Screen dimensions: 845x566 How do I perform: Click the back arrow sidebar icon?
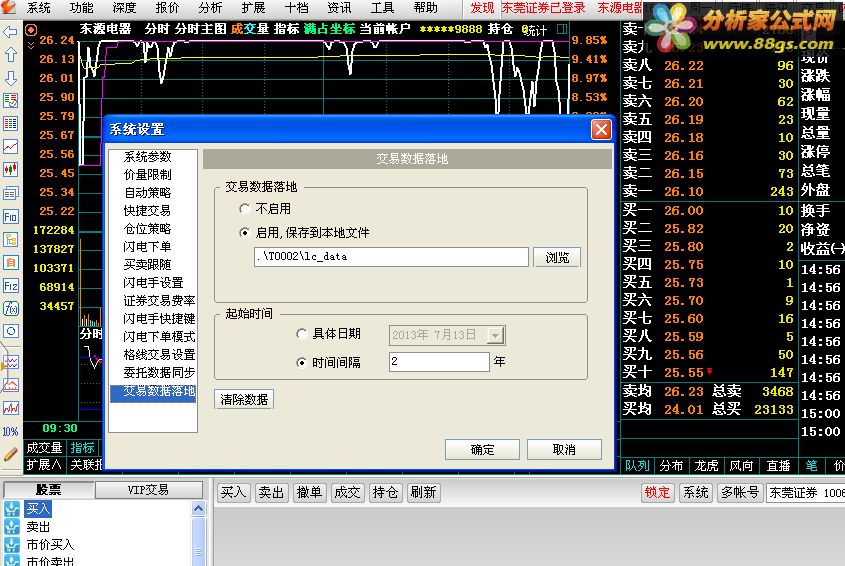click(x=10, y=32)
